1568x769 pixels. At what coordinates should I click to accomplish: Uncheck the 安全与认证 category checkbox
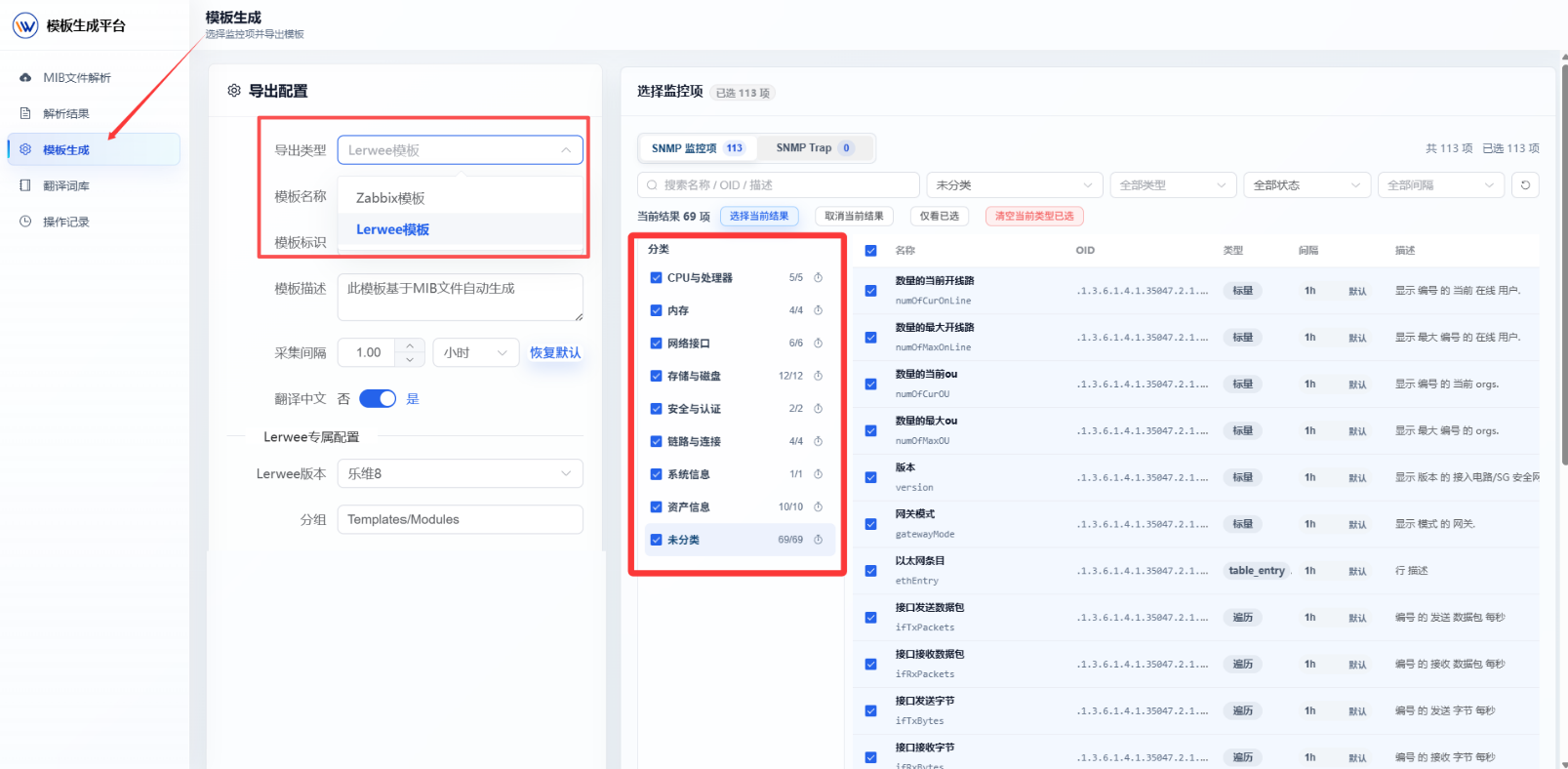pyautogui.click(x=656, y=408)
